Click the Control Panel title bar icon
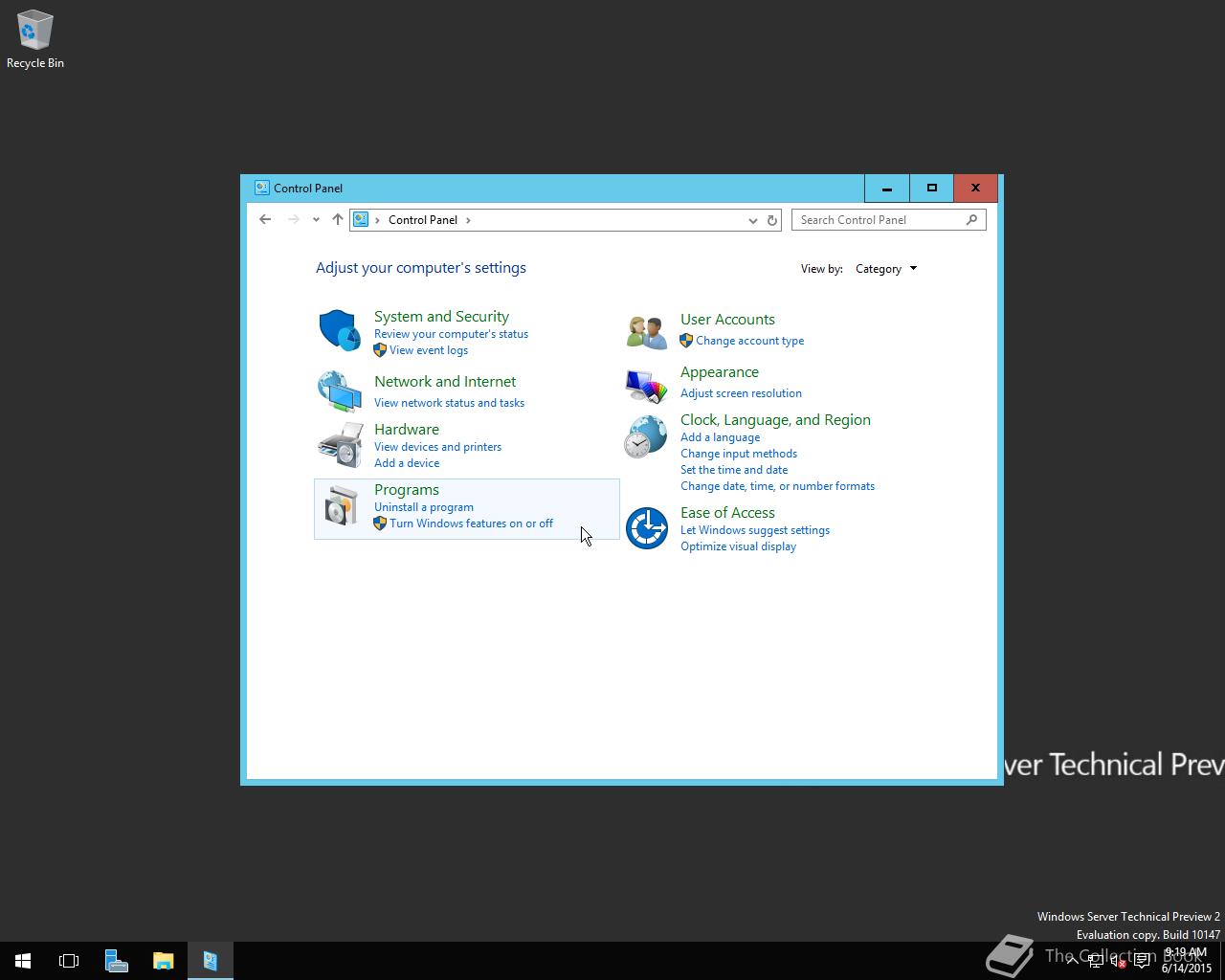Screen dimensions: 1225x980 261,188
